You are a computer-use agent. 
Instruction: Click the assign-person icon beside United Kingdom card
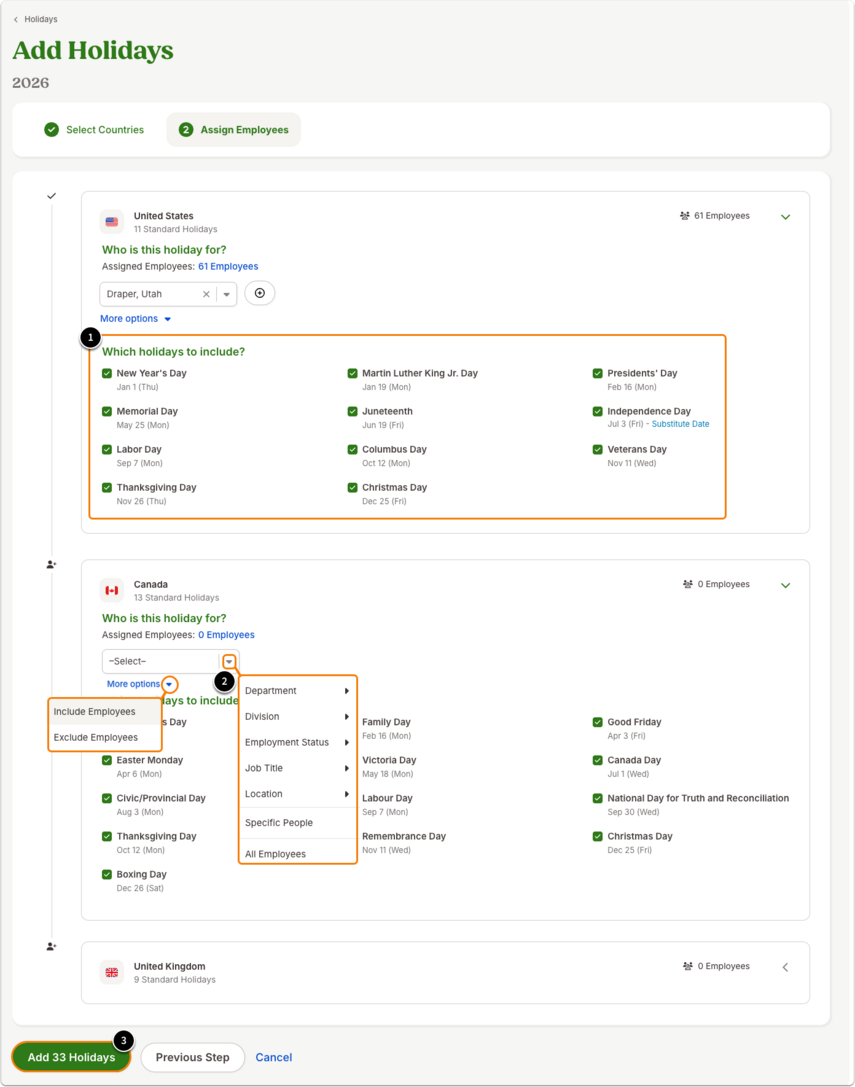pos(51,947)
